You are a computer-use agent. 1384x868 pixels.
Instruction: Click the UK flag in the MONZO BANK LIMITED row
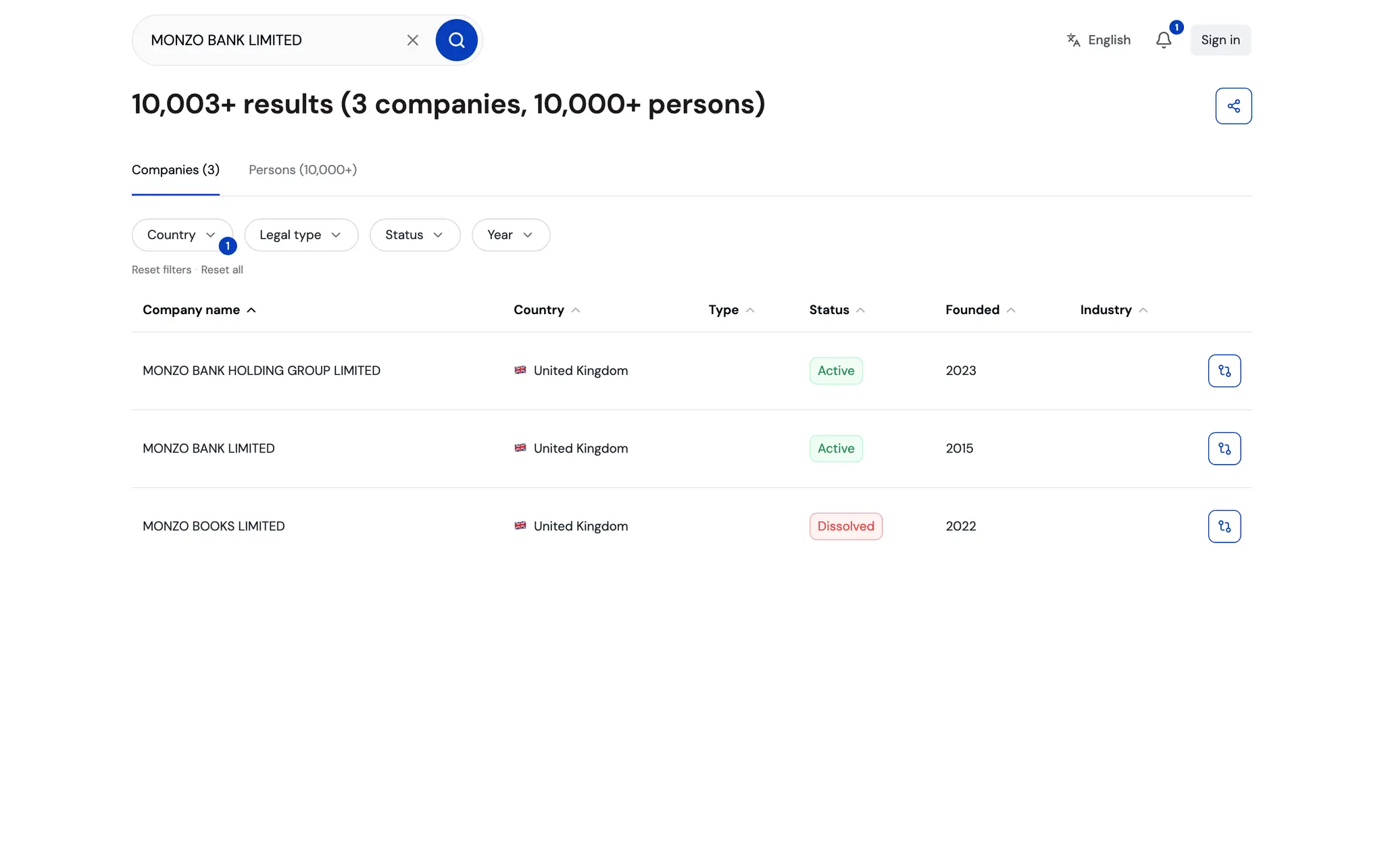coord(520,448)
